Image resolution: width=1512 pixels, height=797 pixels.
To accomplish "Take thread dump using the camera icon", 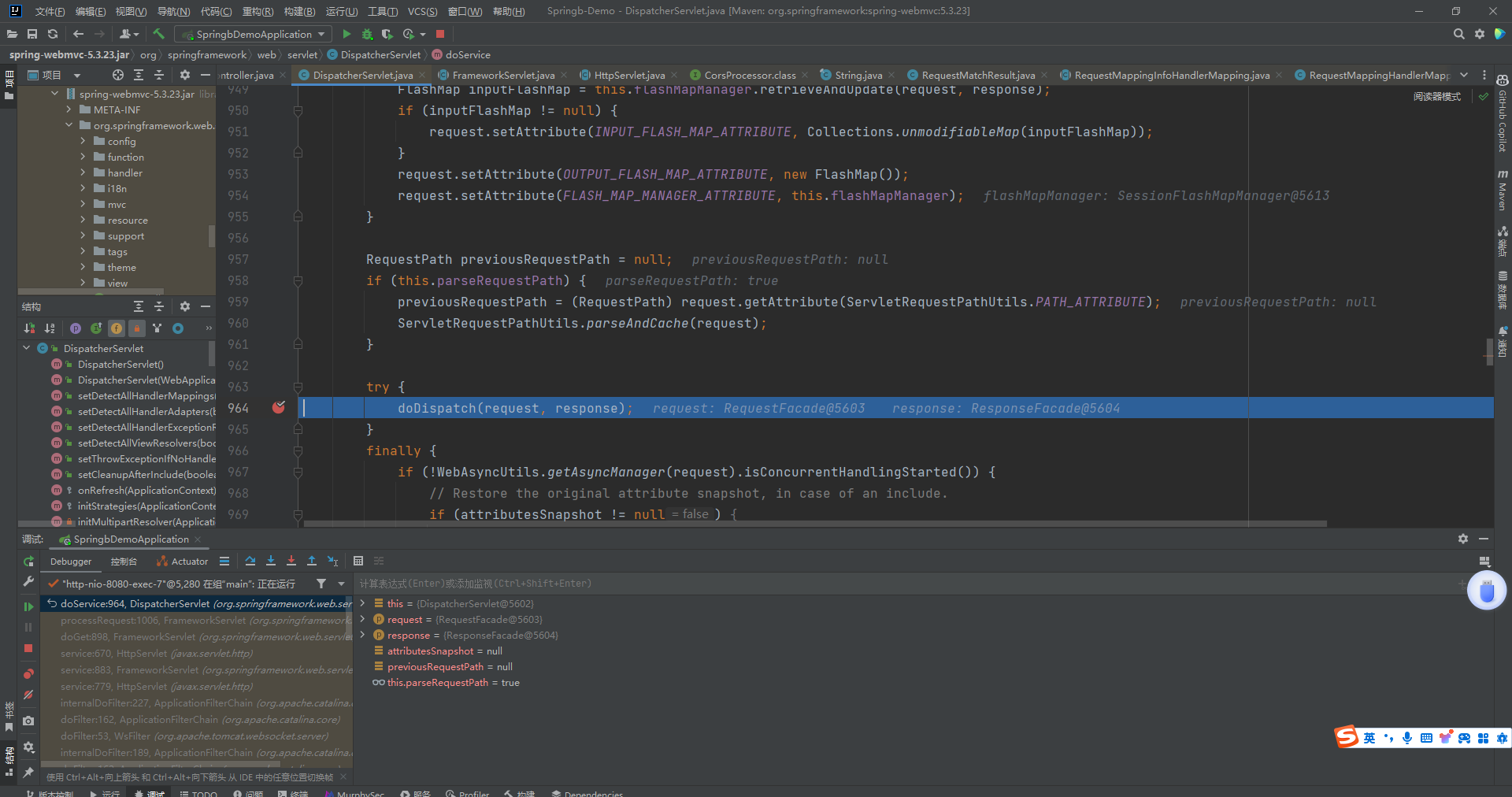I will (x=28, y=721).
